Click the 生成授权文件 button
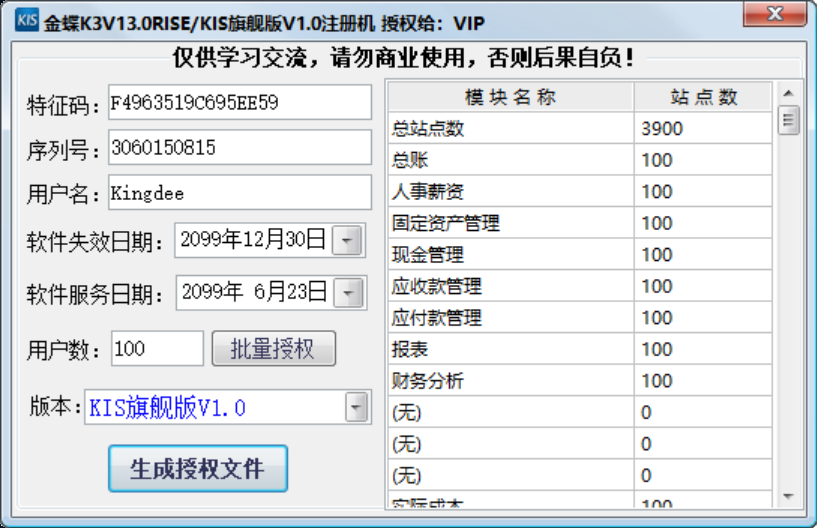The image size is (817, 528). pos(198,468)
